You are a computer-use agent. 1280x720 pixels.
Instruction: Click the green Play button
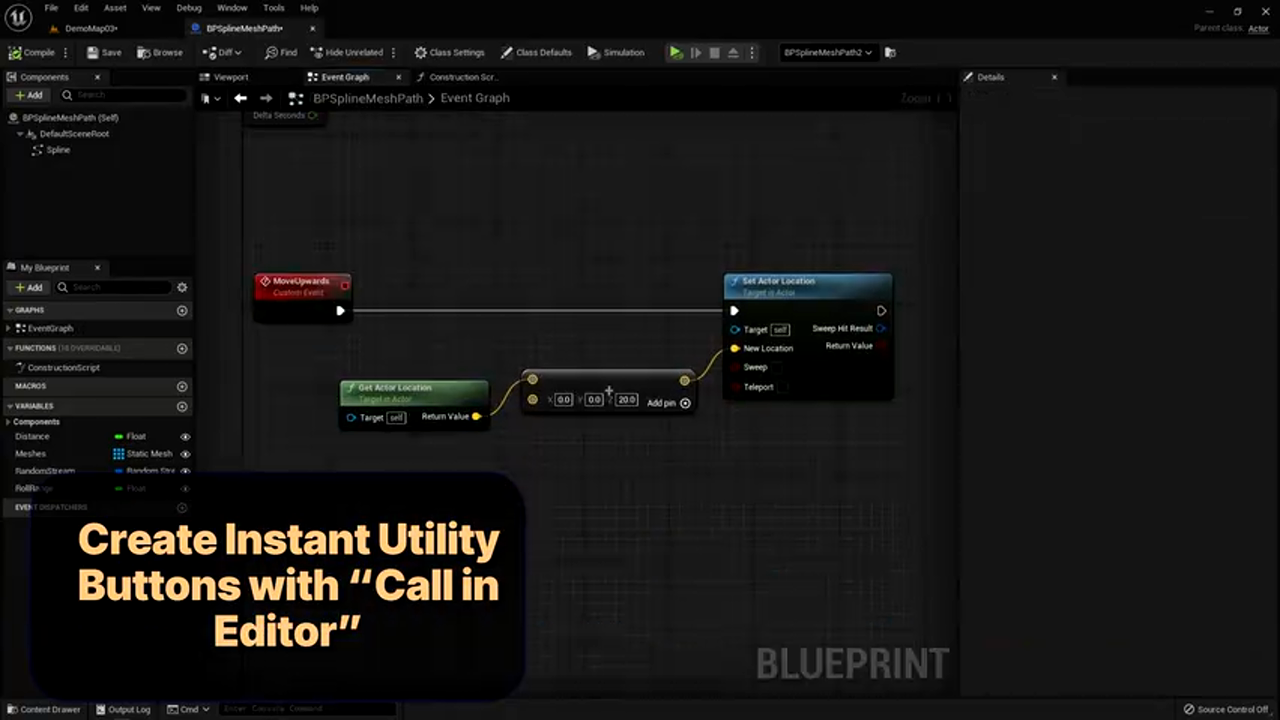click(676, 52)
